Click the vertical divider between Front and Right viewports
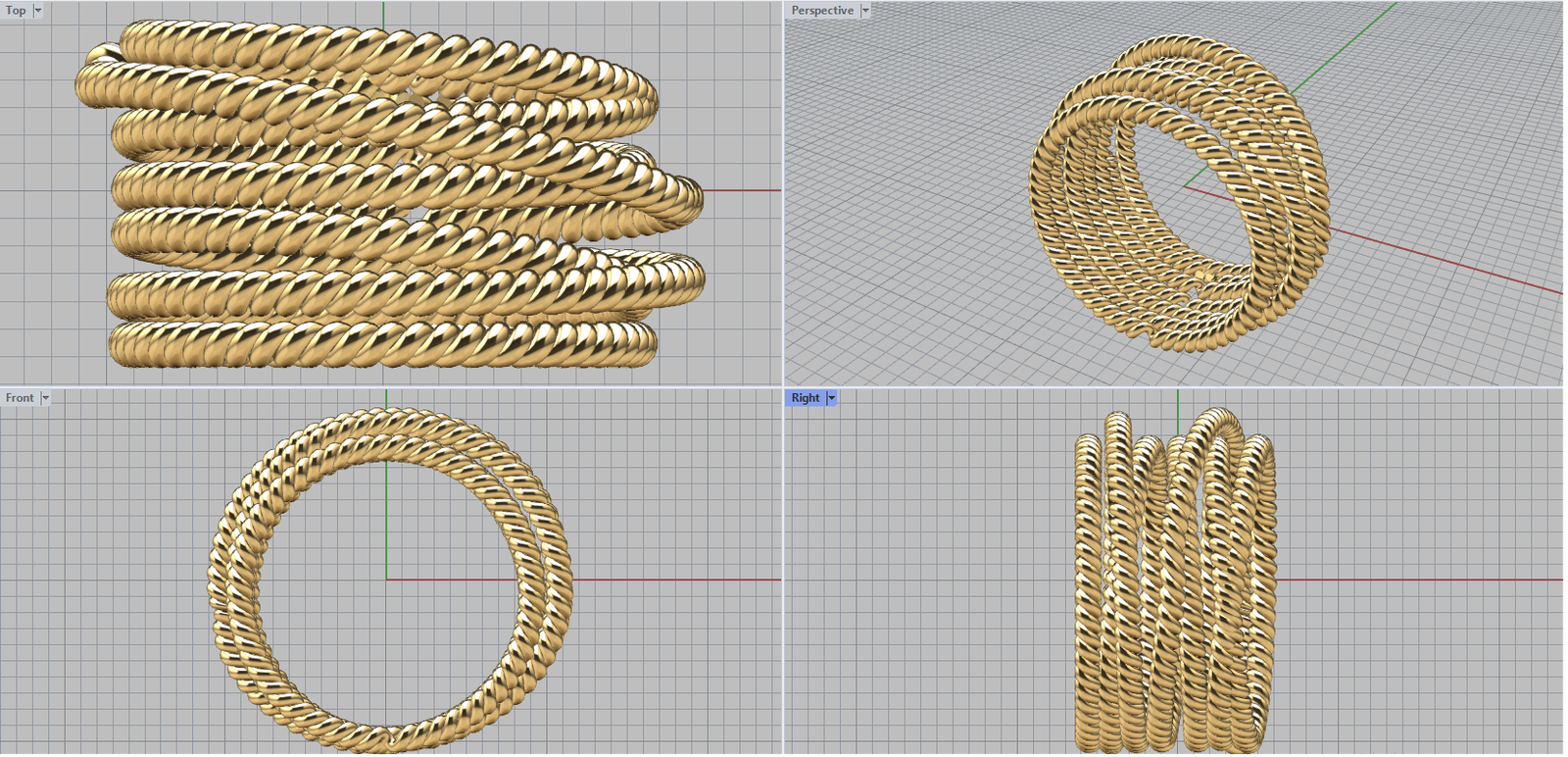This screenshot has width=1568, height=757. pos(783,588)
